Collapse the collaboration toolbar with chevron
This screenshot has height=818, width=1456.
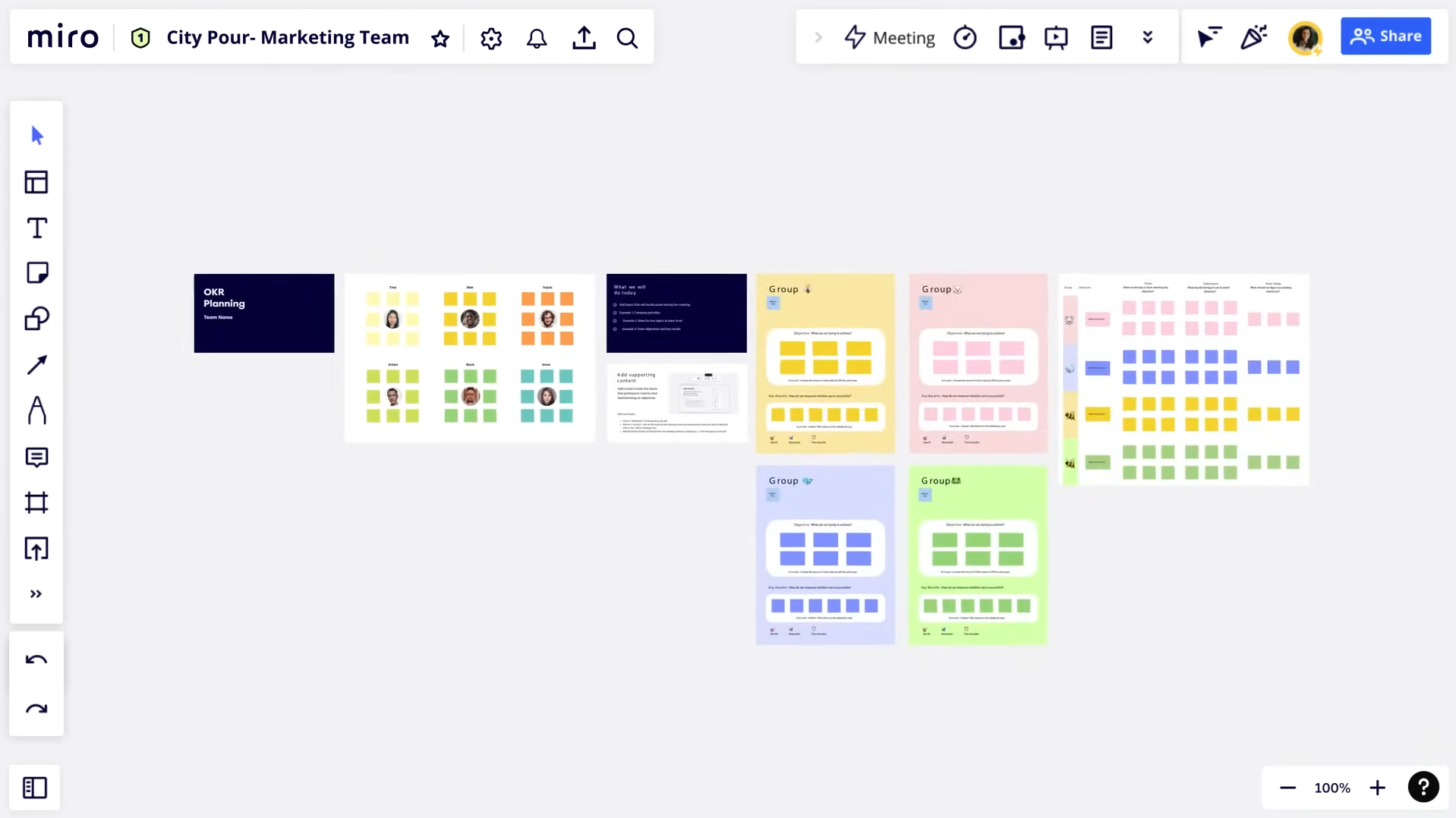tap(818, 37)
